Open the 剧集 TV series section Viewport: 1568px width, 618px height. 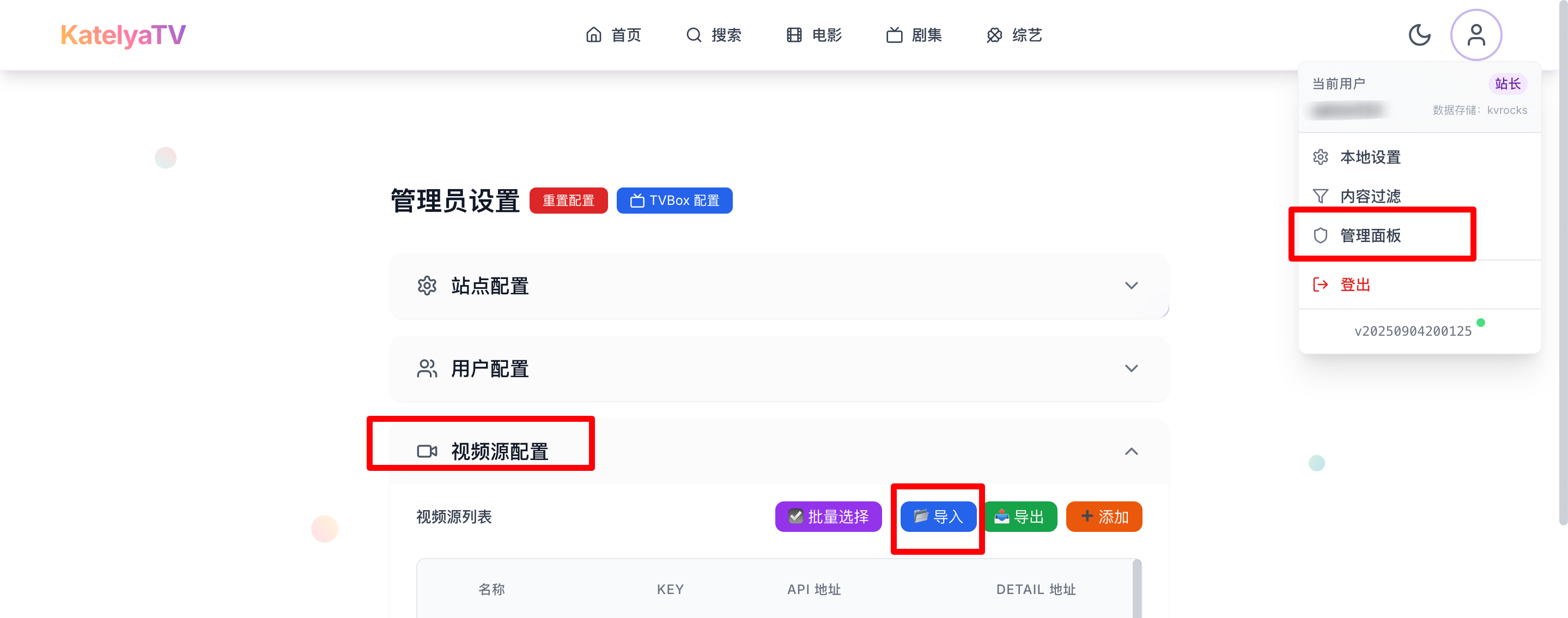pyautogui.click(x=914, y=35)
